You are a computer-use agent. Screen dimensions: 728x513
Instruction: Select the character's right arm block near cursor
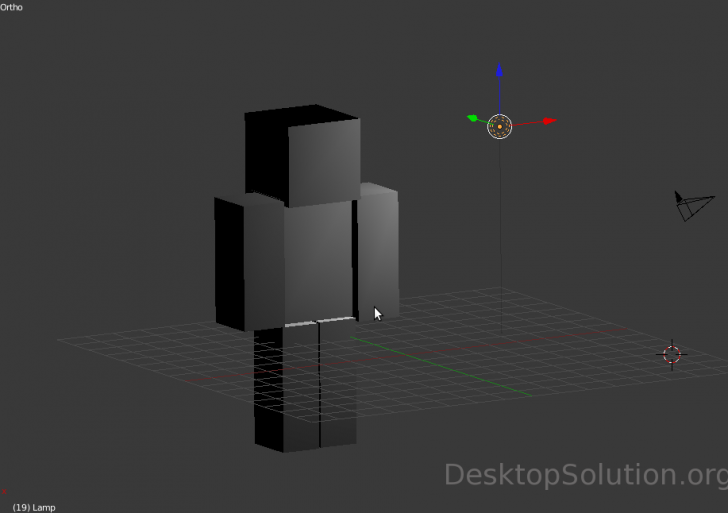click(378, 251)
